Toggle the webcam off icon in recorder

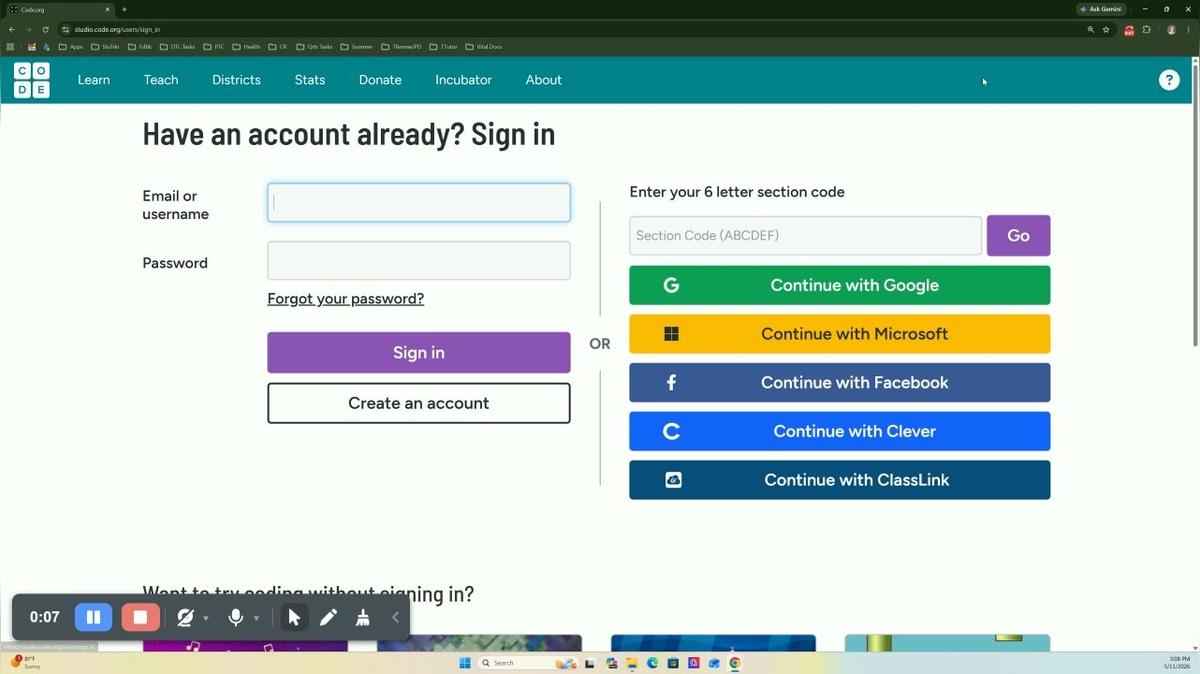point(185,618)
